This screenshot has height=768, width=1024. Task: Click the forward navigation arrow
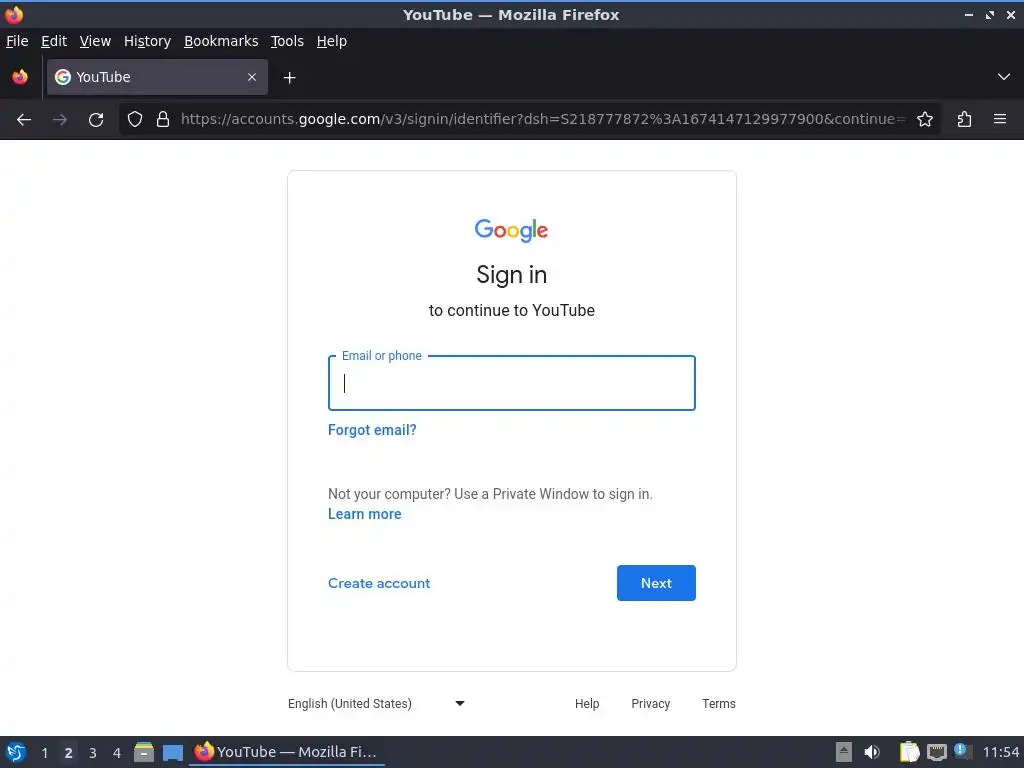[60, 120]
